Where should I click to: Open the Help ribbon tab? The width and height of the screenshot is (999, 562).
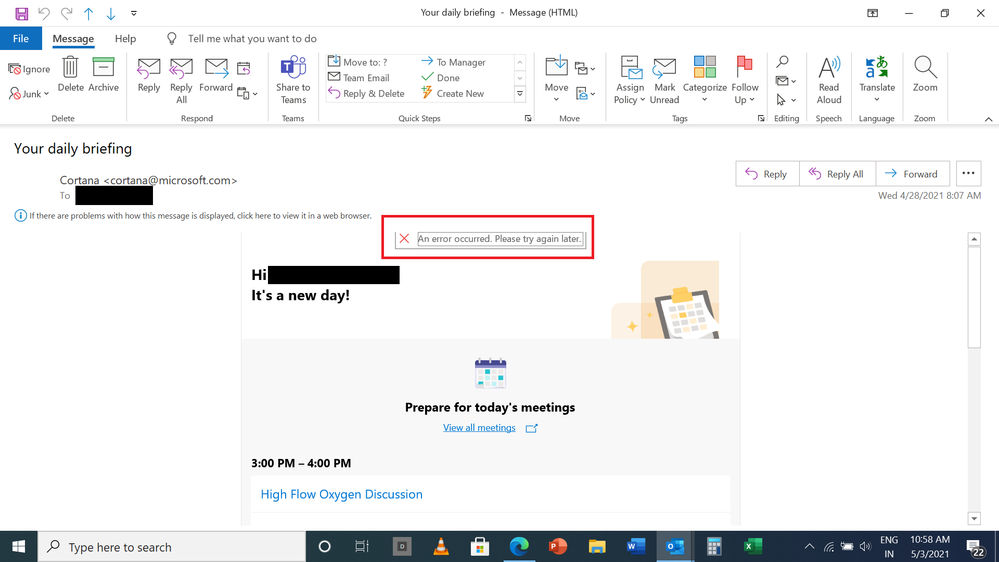(126, 38)
